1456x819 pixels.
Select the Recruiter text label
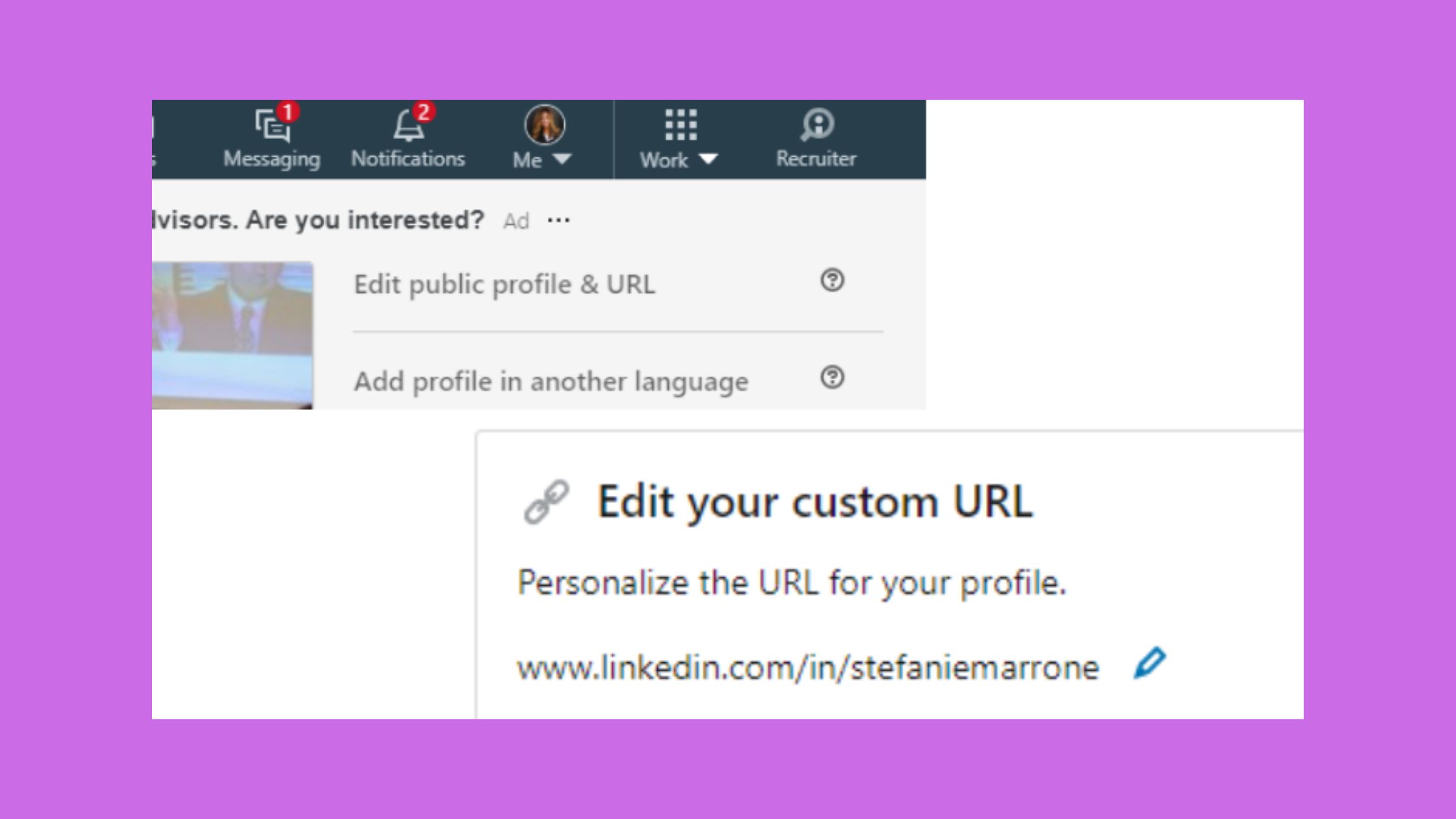pyautogui.click(x=816, y=159)
